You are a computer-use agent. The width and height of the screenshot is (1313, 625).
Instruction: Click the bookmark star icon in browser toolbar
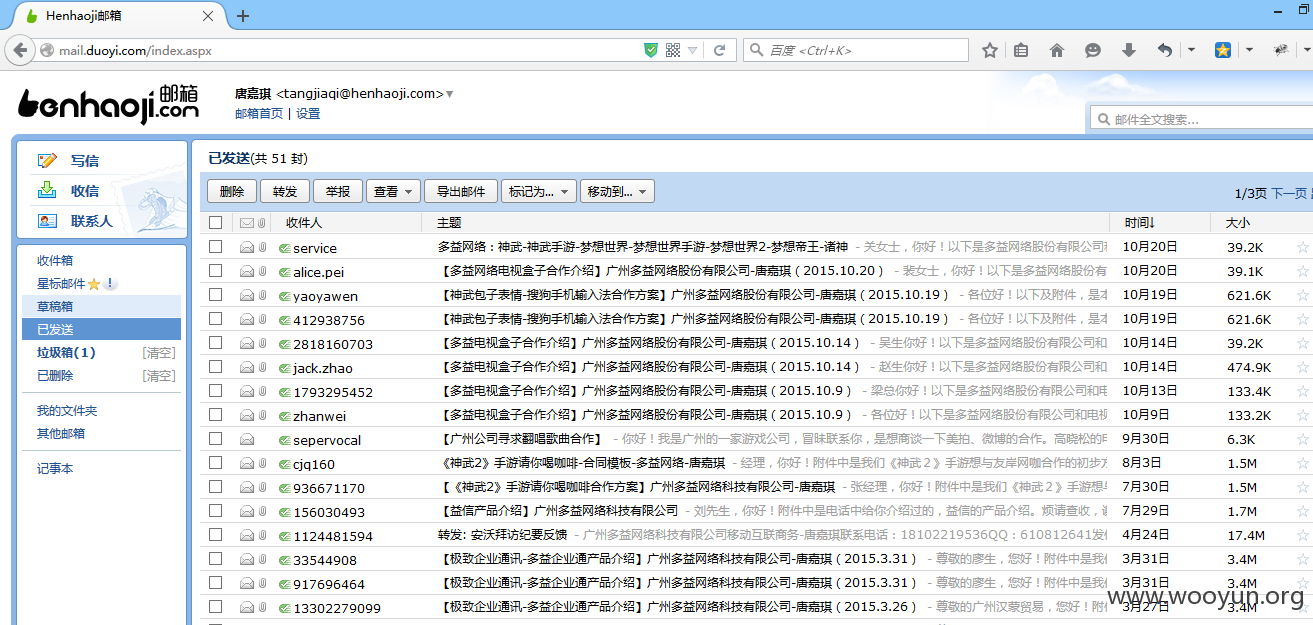tap(990, 50)
